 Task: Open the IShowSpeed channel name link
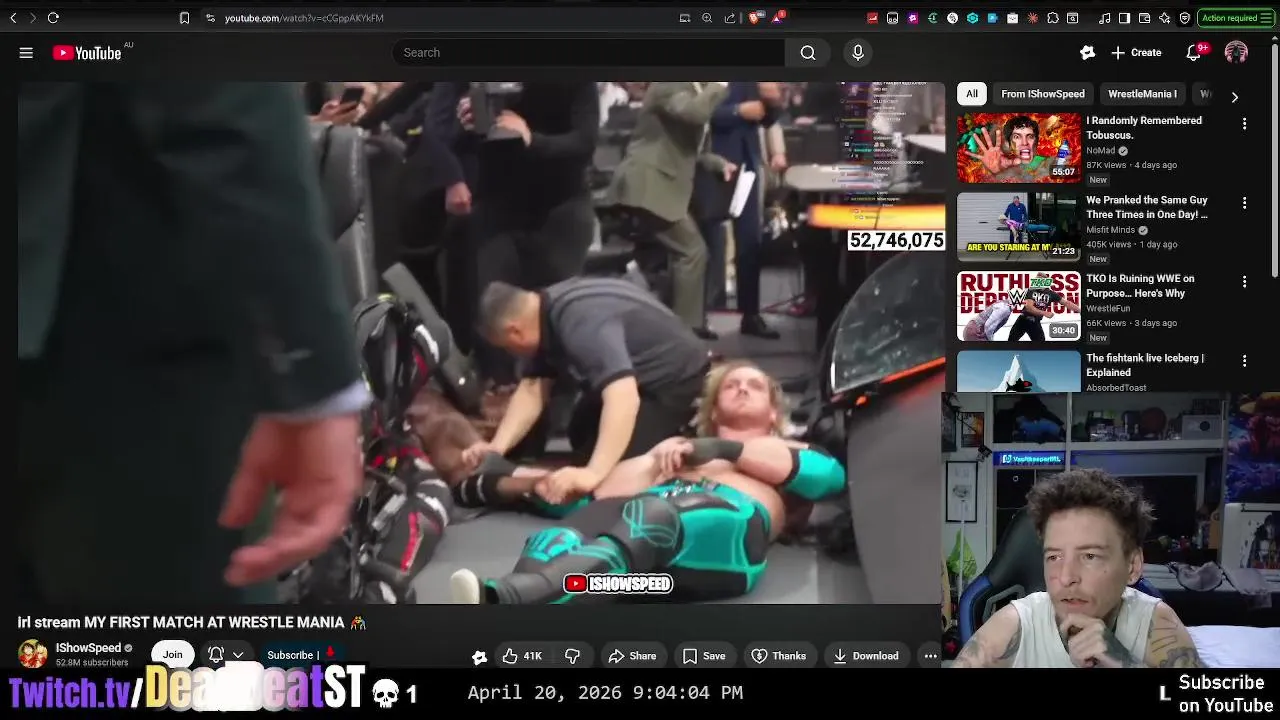[x=88, y=648]
